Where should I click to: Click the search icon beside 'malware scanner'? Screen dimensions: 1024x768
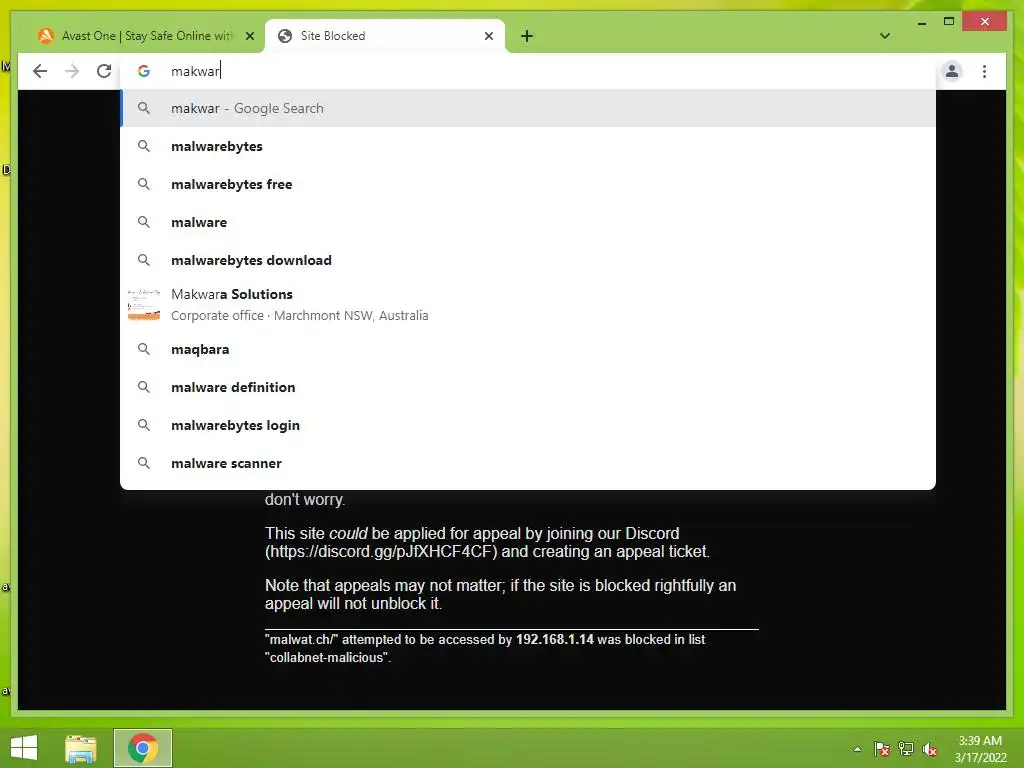point(144,463)
